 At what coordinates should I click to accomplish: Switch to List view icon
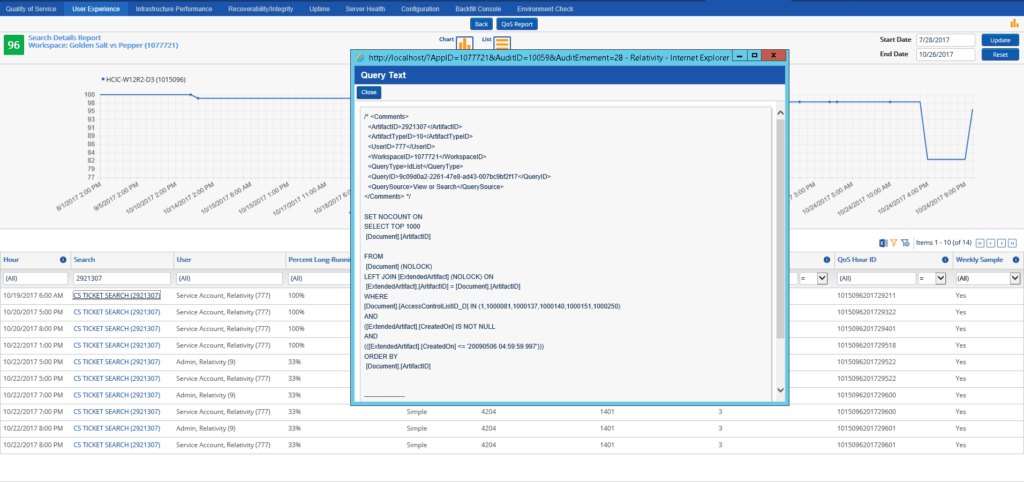502,44
